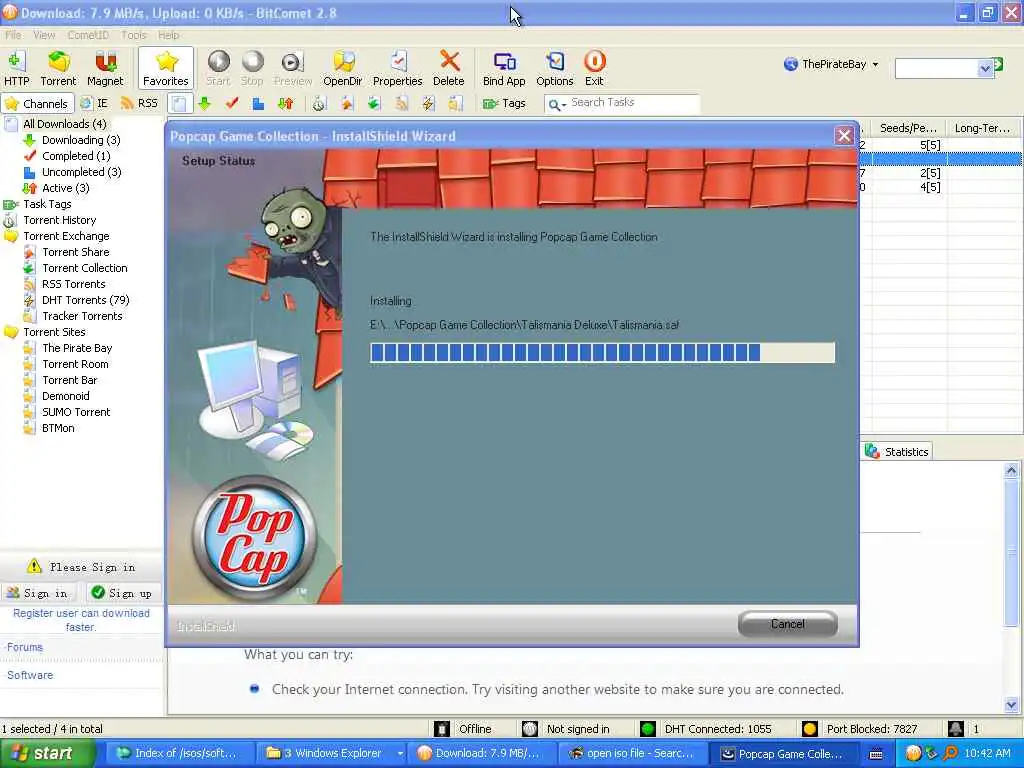1024x768 pixels.
Task: Filter by completed red check icon
Action: (x=232, y=103)
